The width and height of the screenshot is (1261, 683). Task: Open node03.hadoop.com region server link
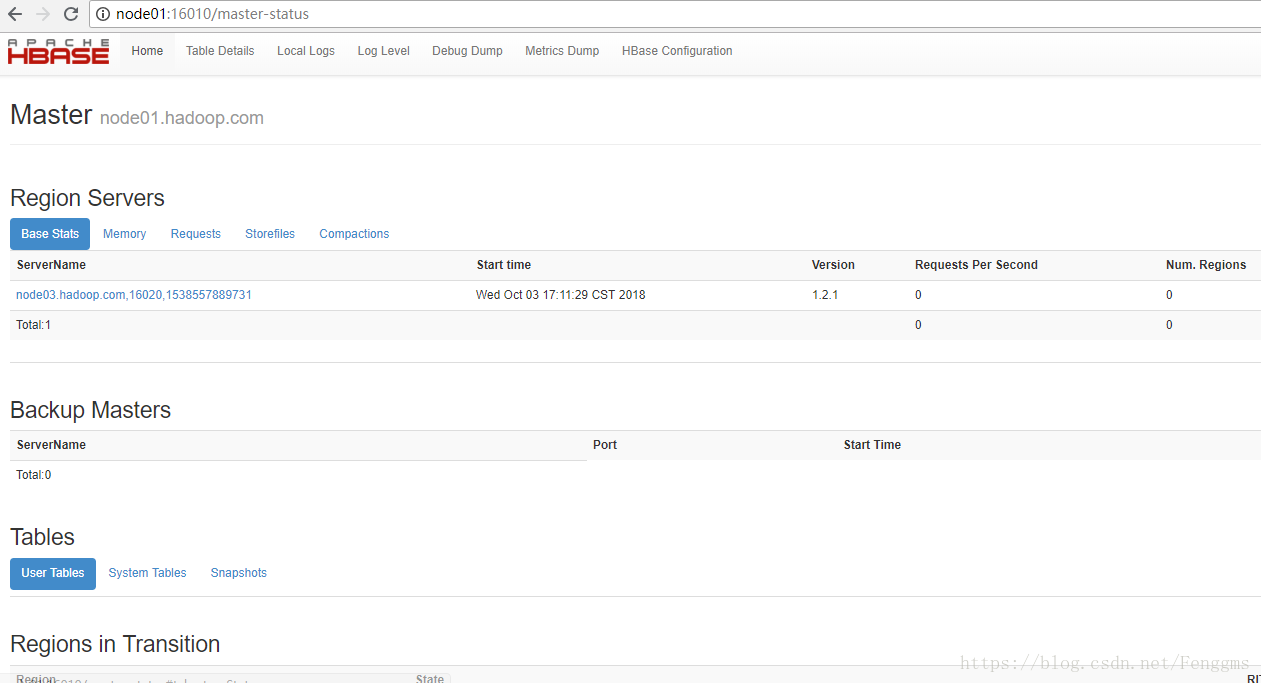click(134, 295)
